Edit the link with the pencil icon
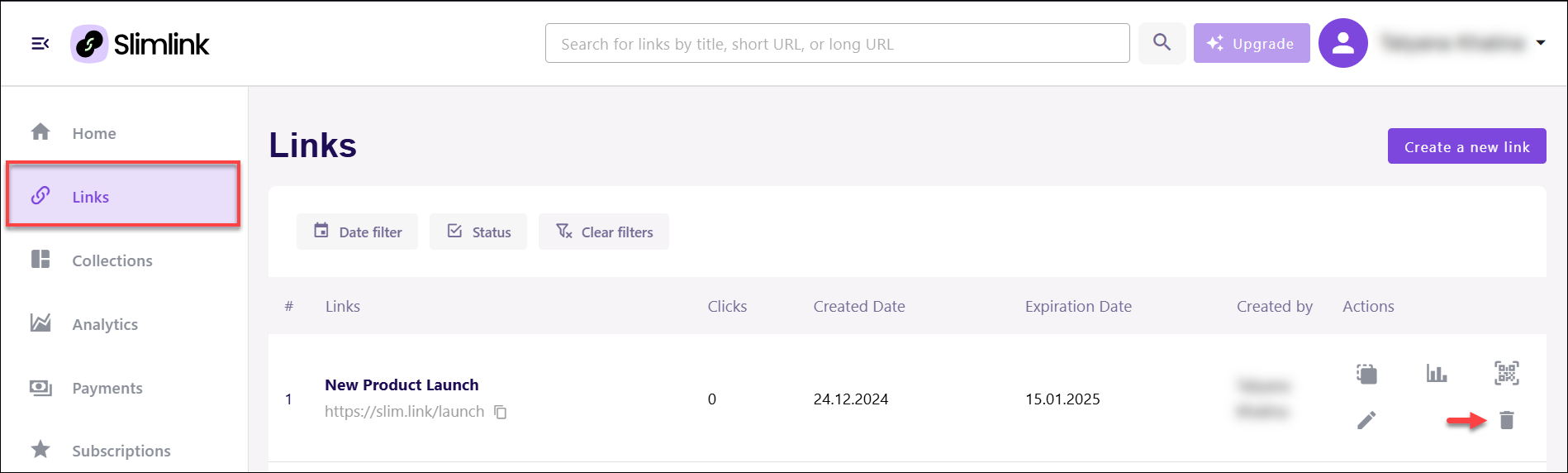Image resolution: width=1568 pixels, height=473 pixels. pos(1366,420)
